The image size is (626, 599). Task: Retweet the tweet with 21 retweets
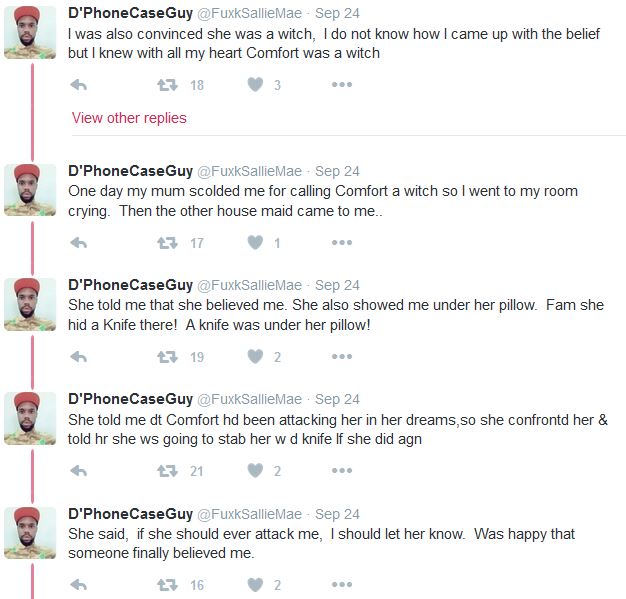pyautogui.click(x=168, y=471)
